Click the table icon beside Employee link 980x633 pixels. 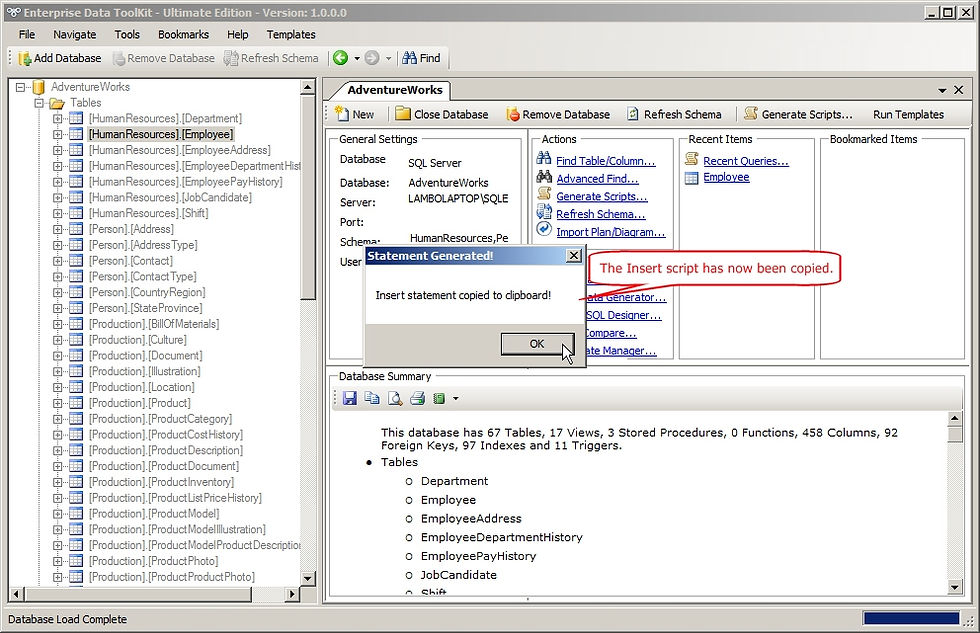(x=691, y=178)
